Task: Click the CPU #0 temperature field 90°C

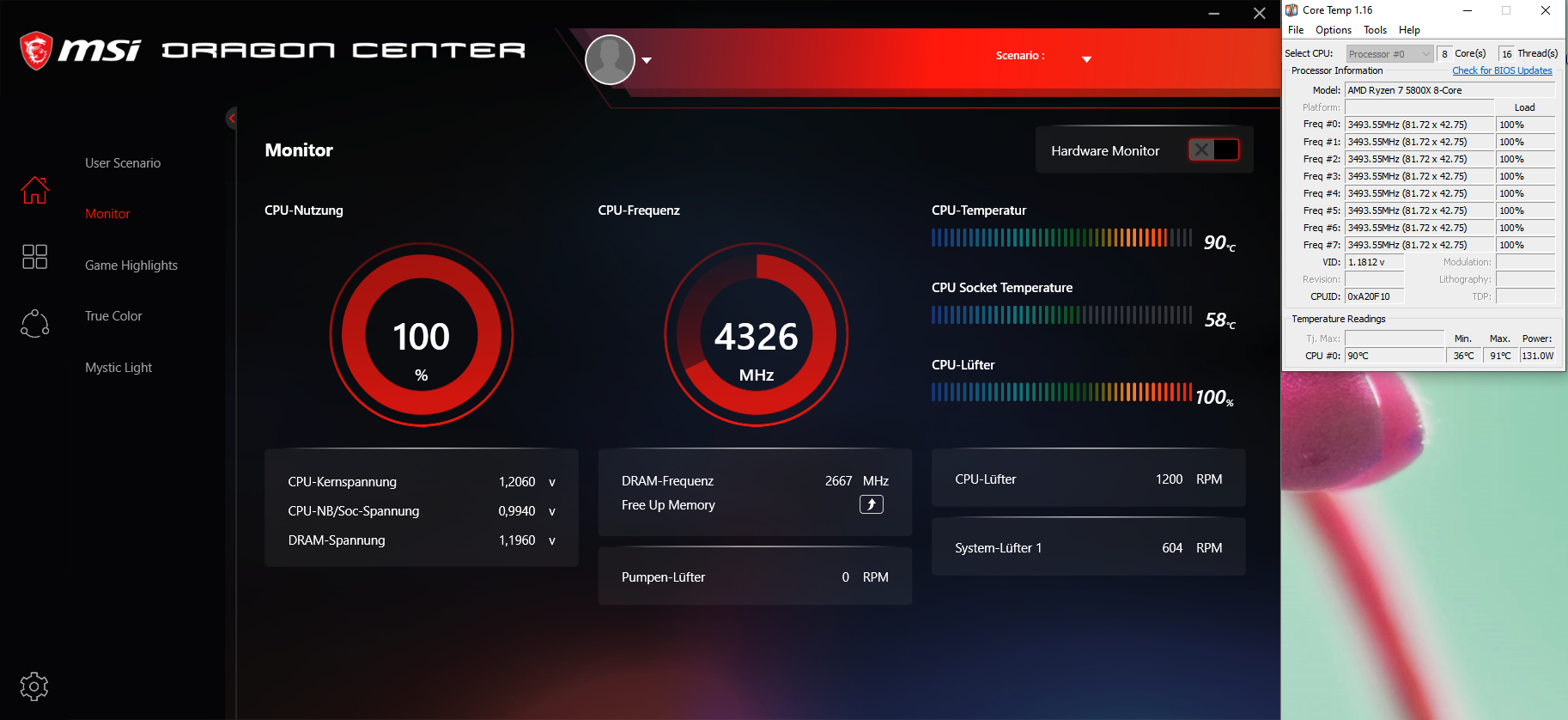Action: pyautogui.click(x=1395, y=356)
